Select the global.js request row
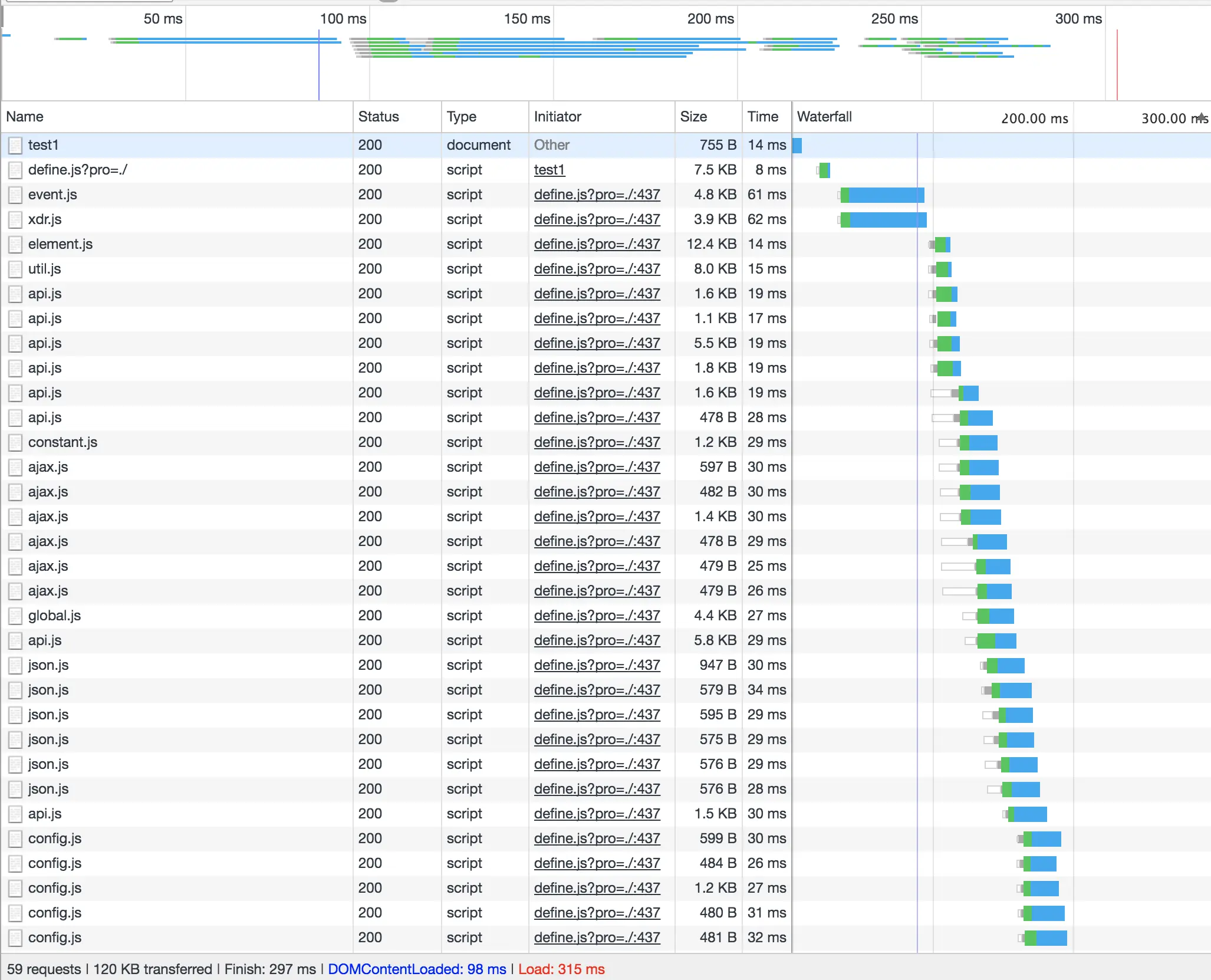Viewport: 1211px width, 980px height. [x=177, y=616]
